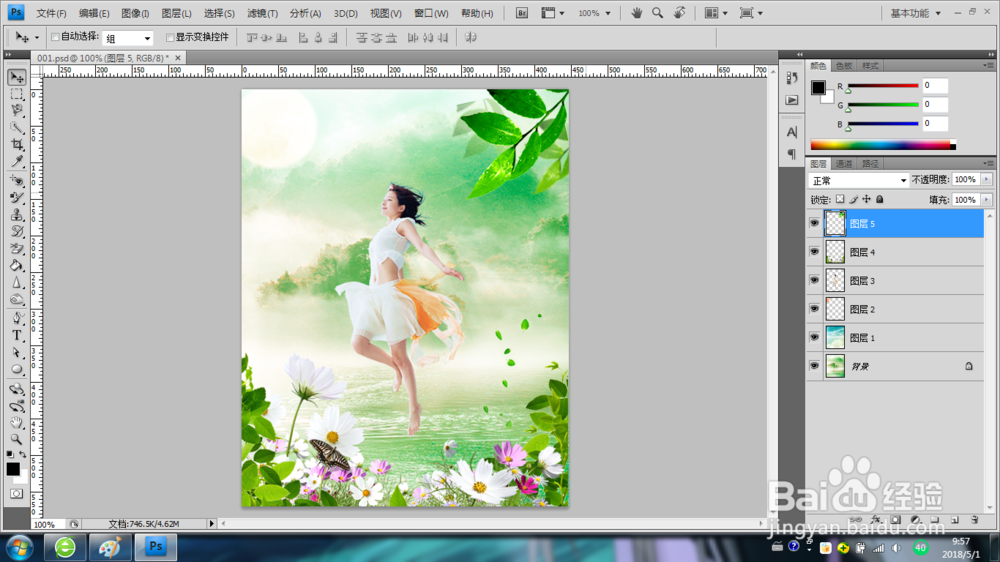Select the Ellipse shape tool
Image resolution: width=1000 pixels, height=562 pixels.
(x=17, y=369)
